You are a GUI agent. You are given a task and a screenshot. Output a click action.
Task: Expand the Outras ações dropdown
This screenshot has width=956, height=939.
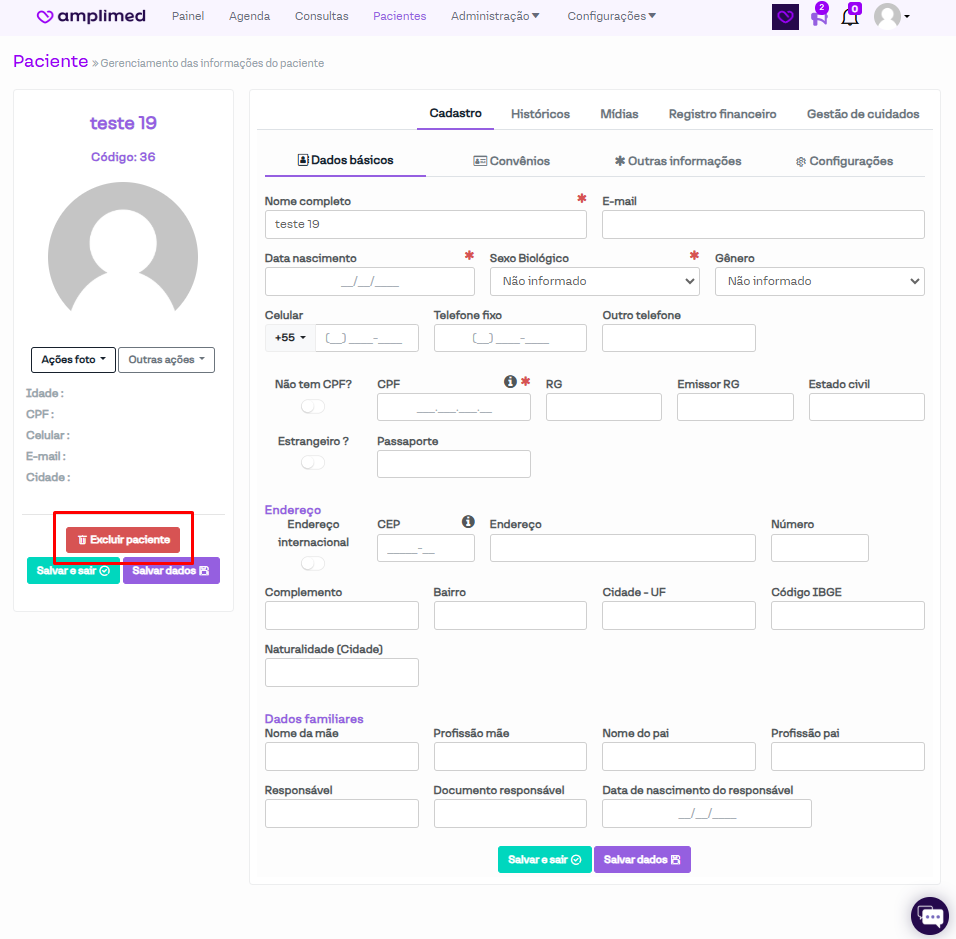coord(166,360)
